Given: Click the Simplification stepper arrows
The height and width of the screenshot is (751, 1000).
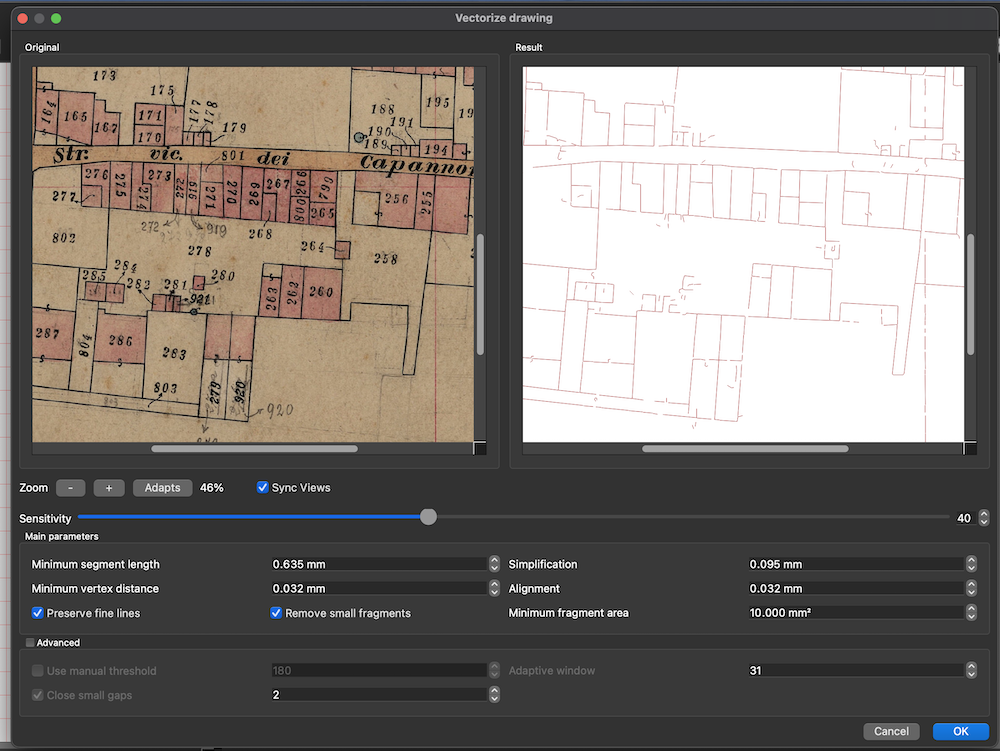Looking at the screenshot, I should (x=971, y=564).
